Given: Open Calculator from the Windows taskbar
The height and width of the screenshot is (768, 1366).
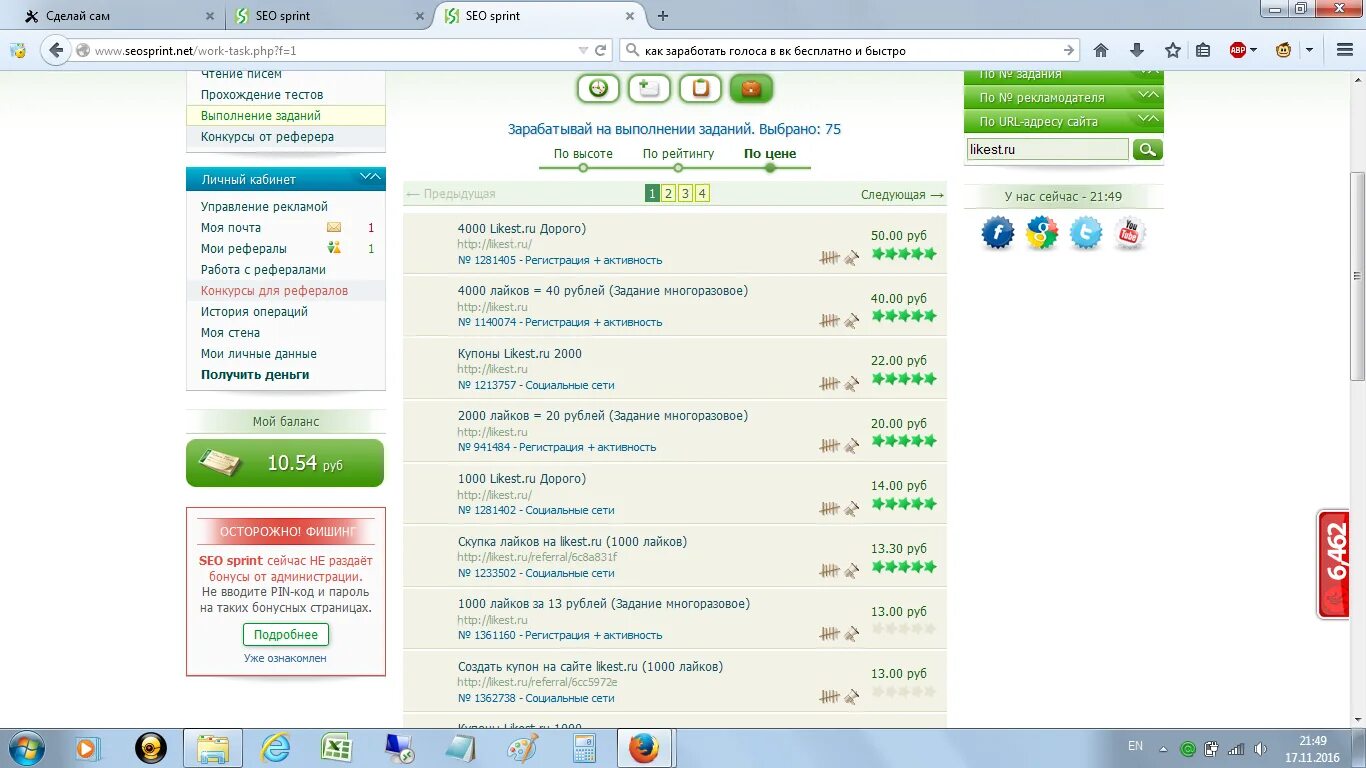Looking at the screenshot, I should pos(584,748).
